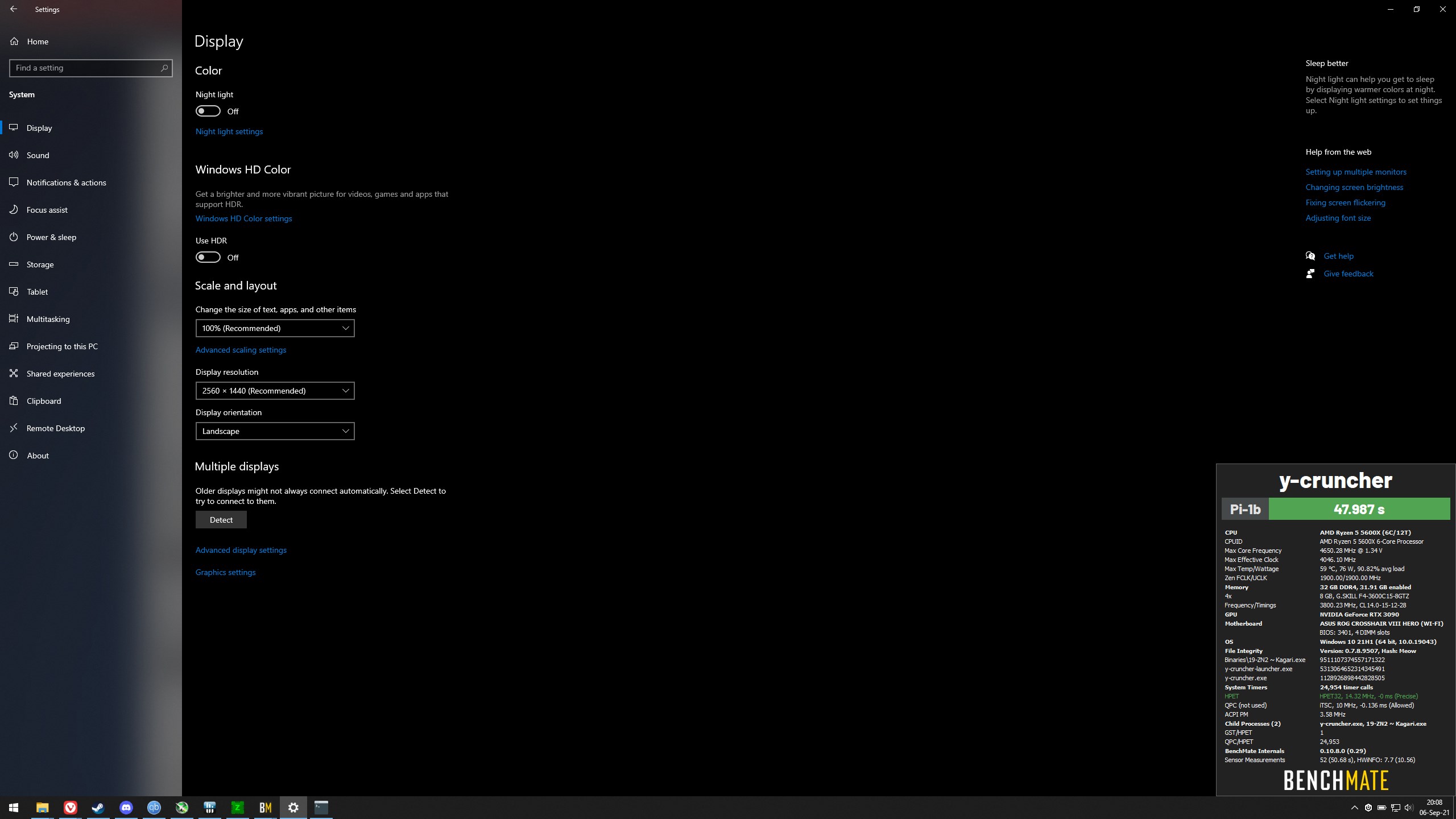
Task: Open Steam from the taskbar
Action: tap(98, 808)
